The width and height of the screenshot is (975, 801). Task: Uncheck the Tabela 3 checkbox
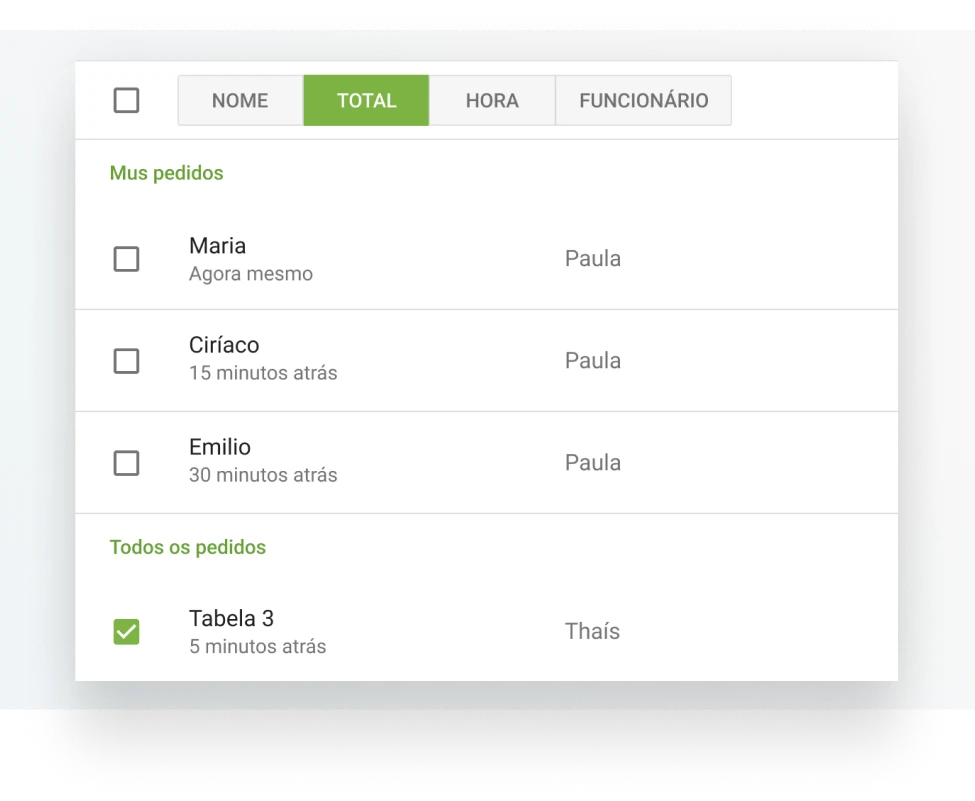point(126,631)
